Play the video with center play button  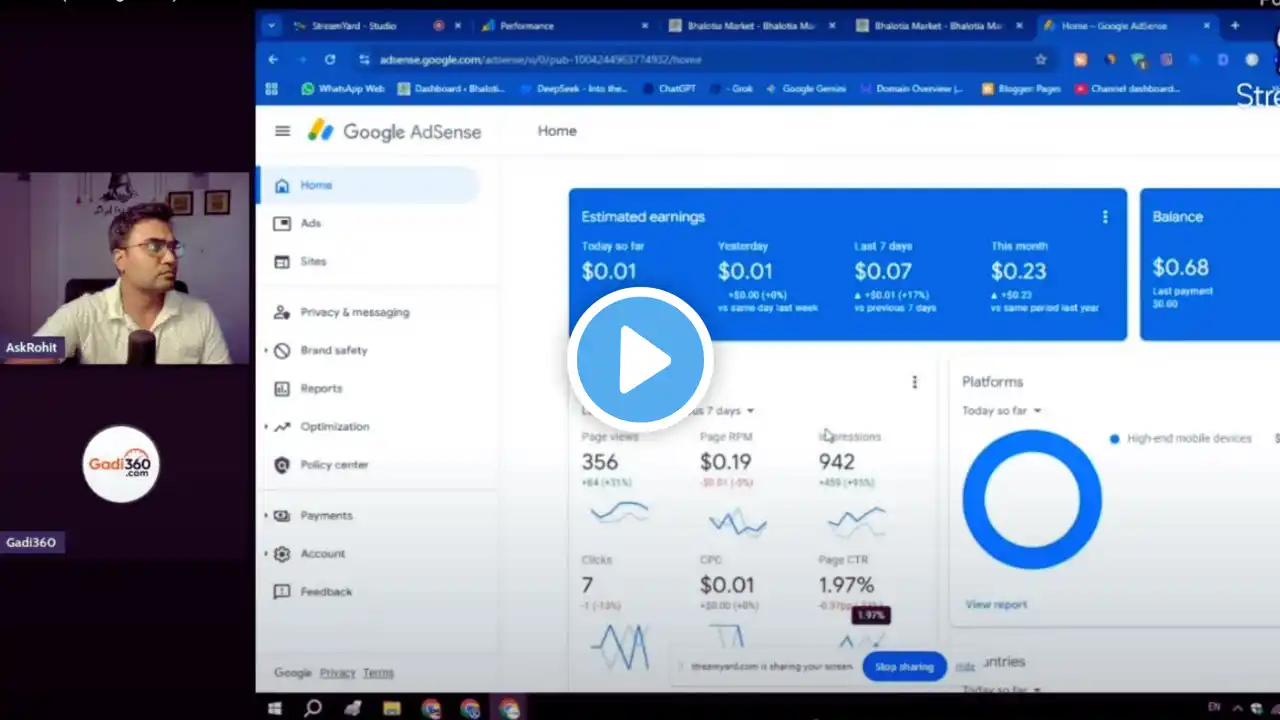640,358
